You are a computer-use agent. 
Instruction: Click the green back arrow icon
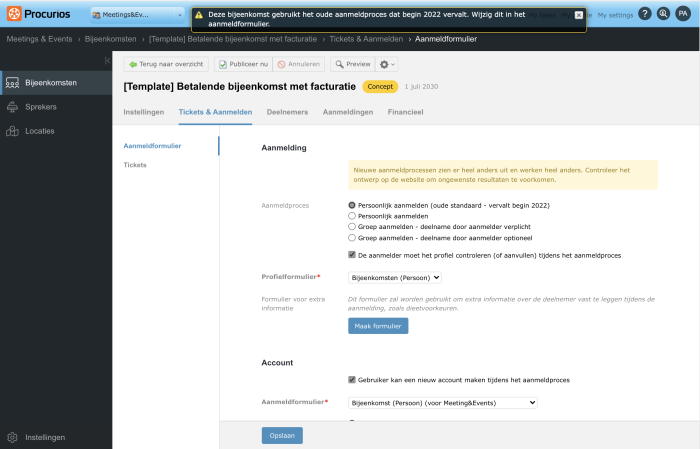(133, 65)
